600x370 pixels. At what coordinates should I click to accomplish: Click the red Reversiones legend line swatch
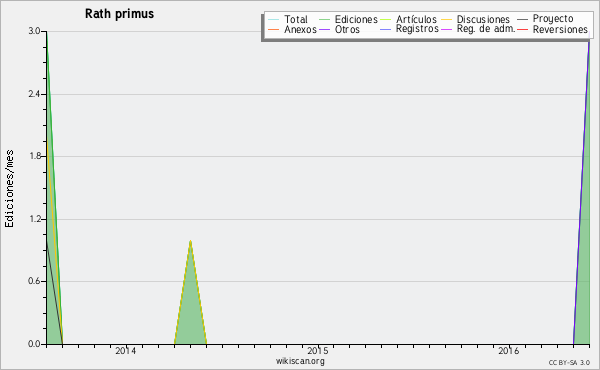pyautogui.click(x=522, y=29)
